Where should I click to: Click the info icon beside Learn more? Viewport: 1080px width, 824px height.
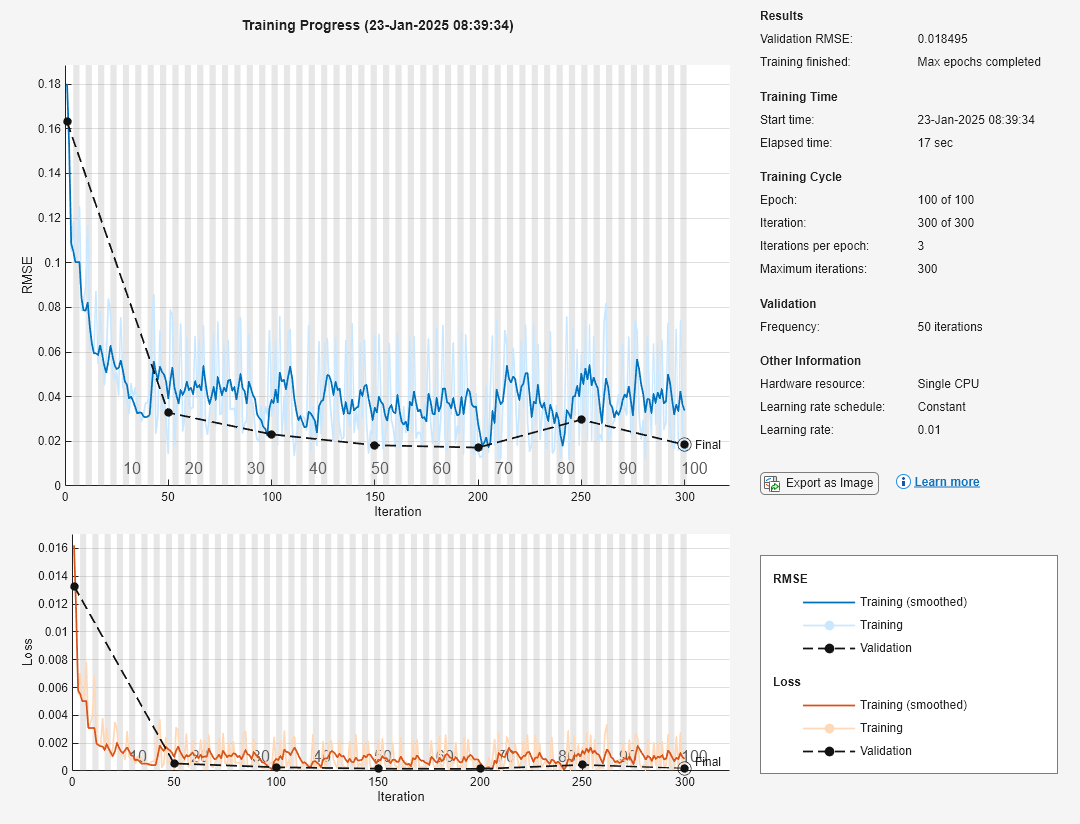pos(903,482)
